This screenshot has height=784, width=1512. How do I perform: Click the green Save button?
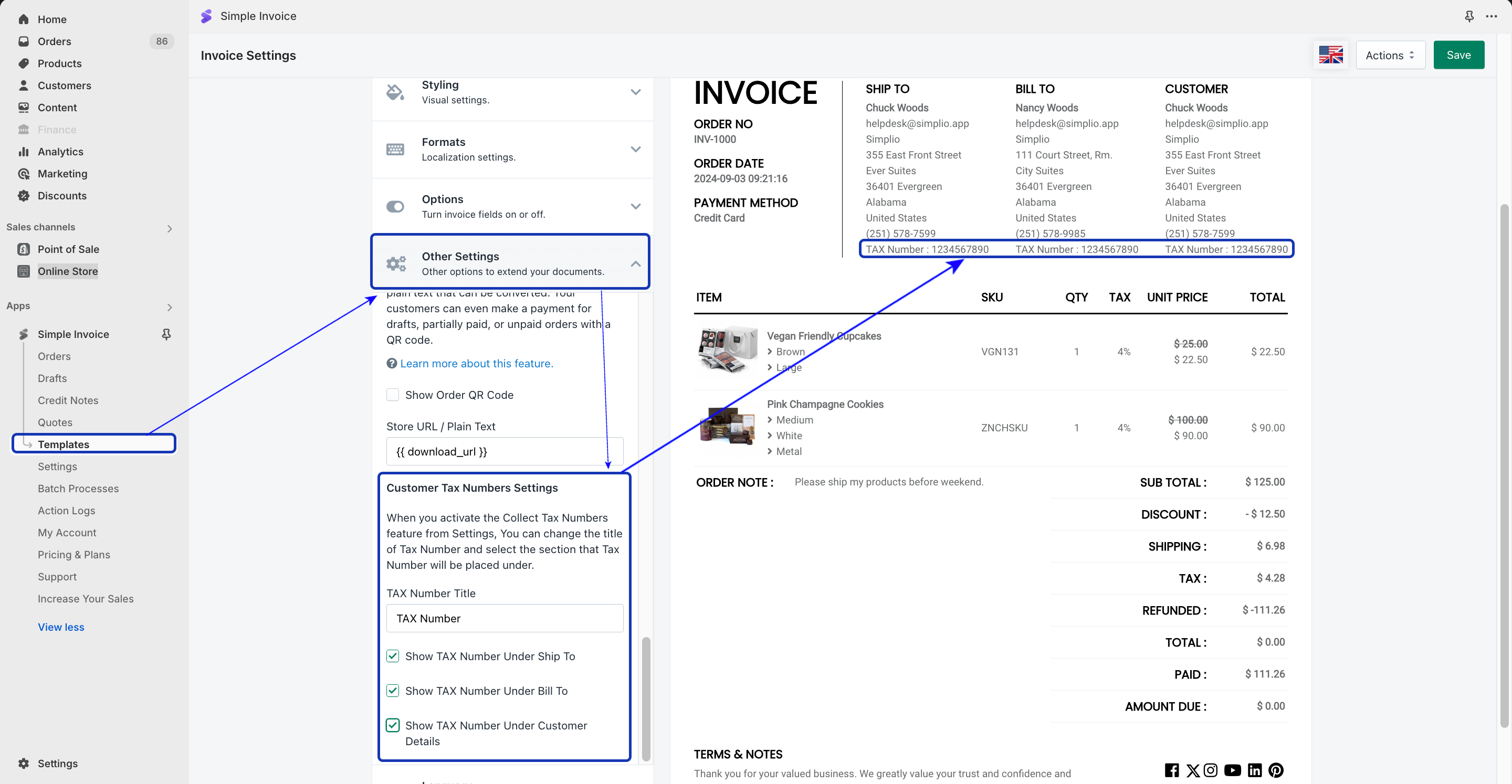click(x=1458, y=55)
